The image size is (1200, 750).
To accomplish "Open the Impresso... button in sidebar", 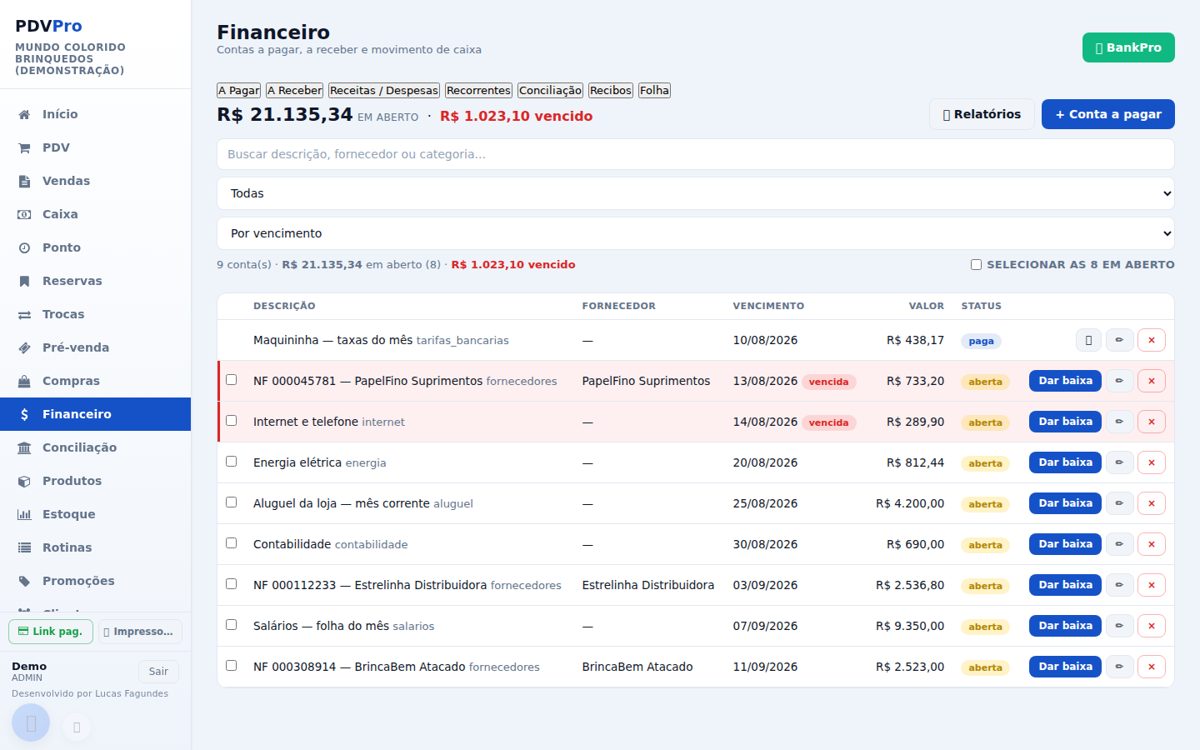I will click(140, 632).
